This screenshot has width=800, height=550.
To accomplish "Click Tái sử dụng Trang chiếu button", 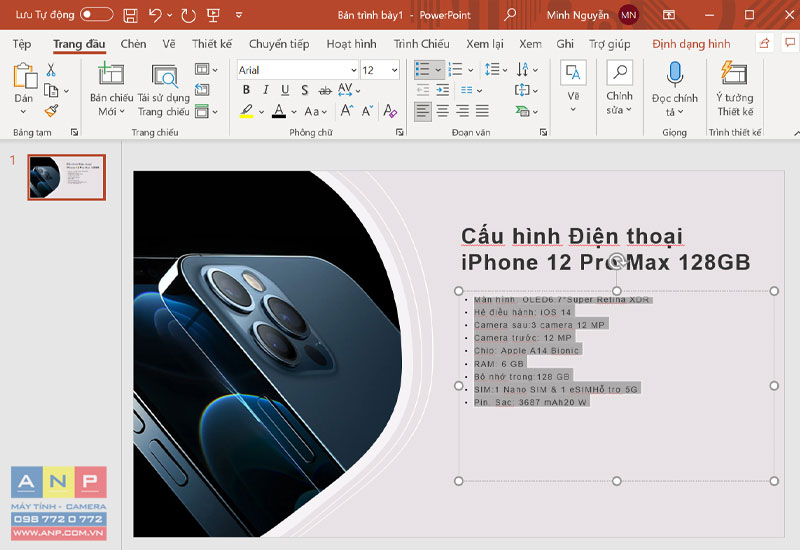I will (x=164, y=90).
